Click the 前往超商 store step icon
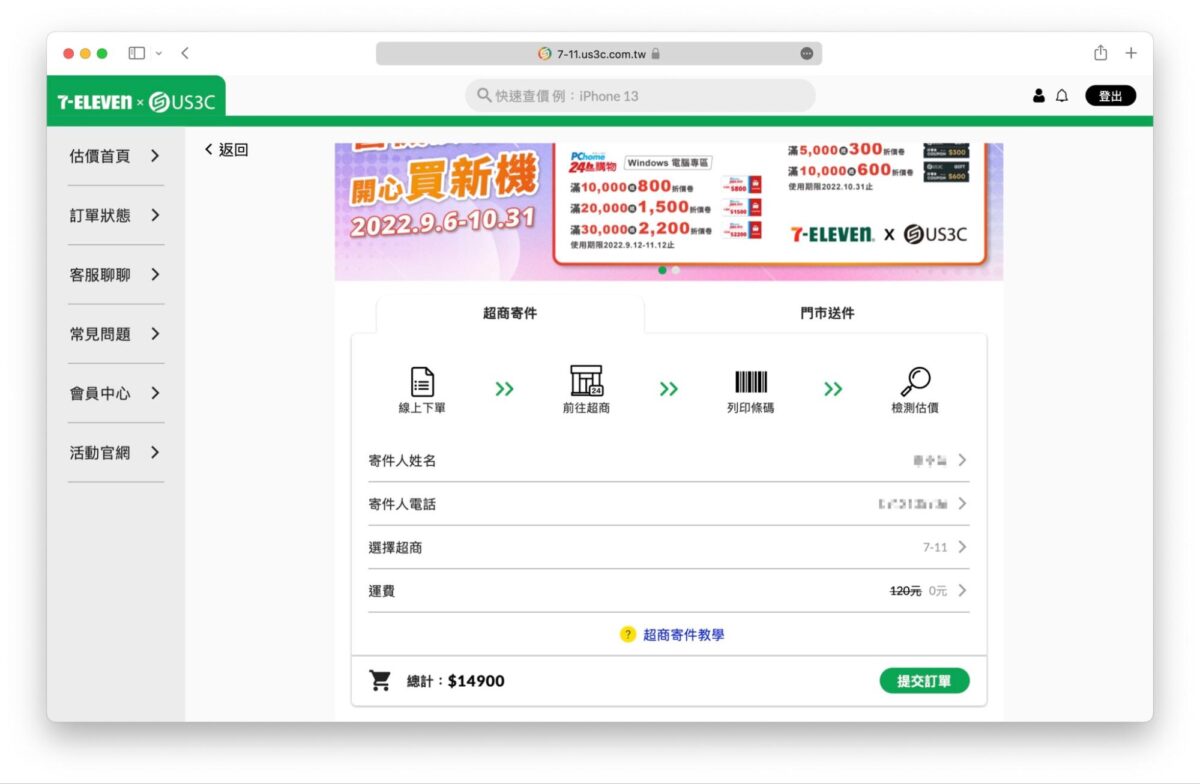This screenshot has width=1200, height=784. pyautogui.click(x=586, y=381)
